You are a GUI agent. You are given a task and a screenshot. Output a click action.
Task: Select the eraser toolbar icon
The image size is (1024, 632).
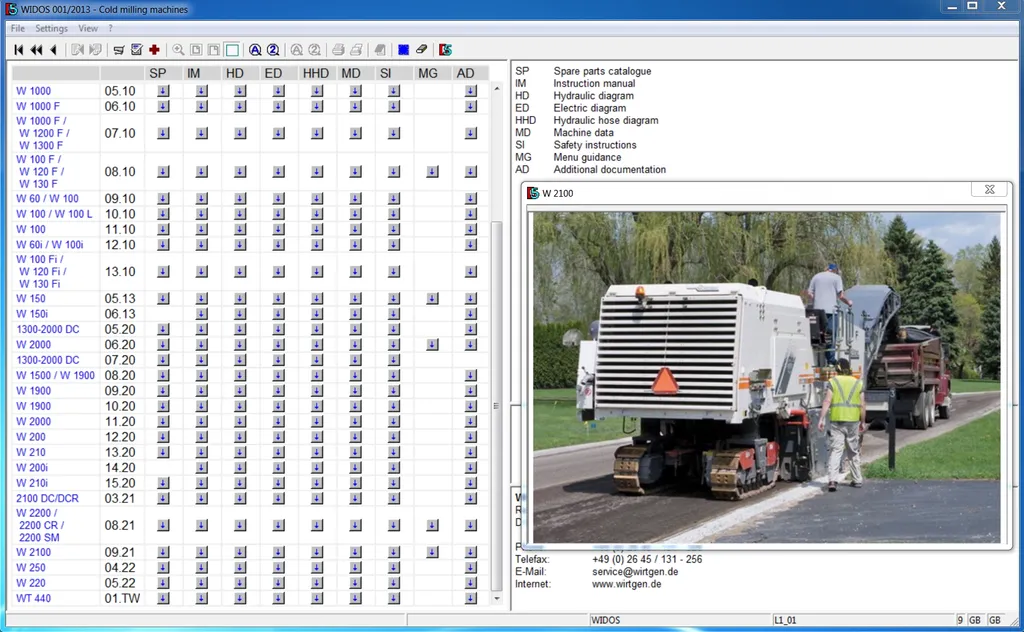coord(421,50)
